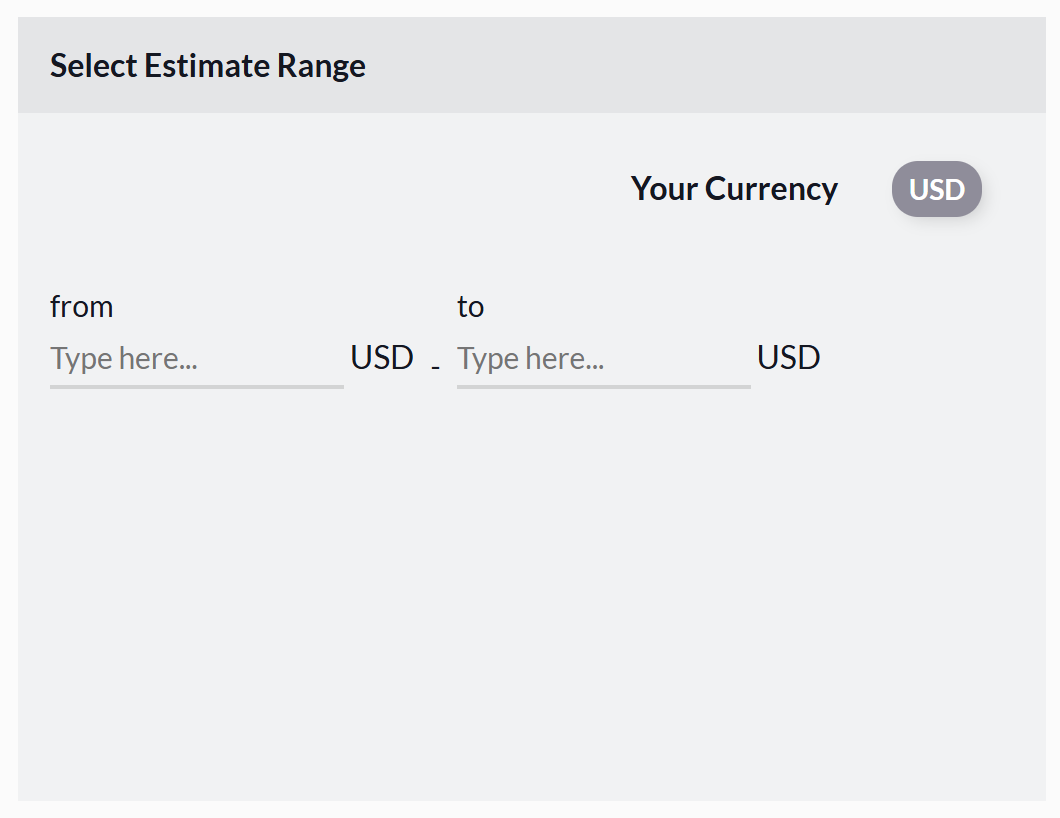Click the USD currency pill button

pyautogui.click(x=936, y=189)
